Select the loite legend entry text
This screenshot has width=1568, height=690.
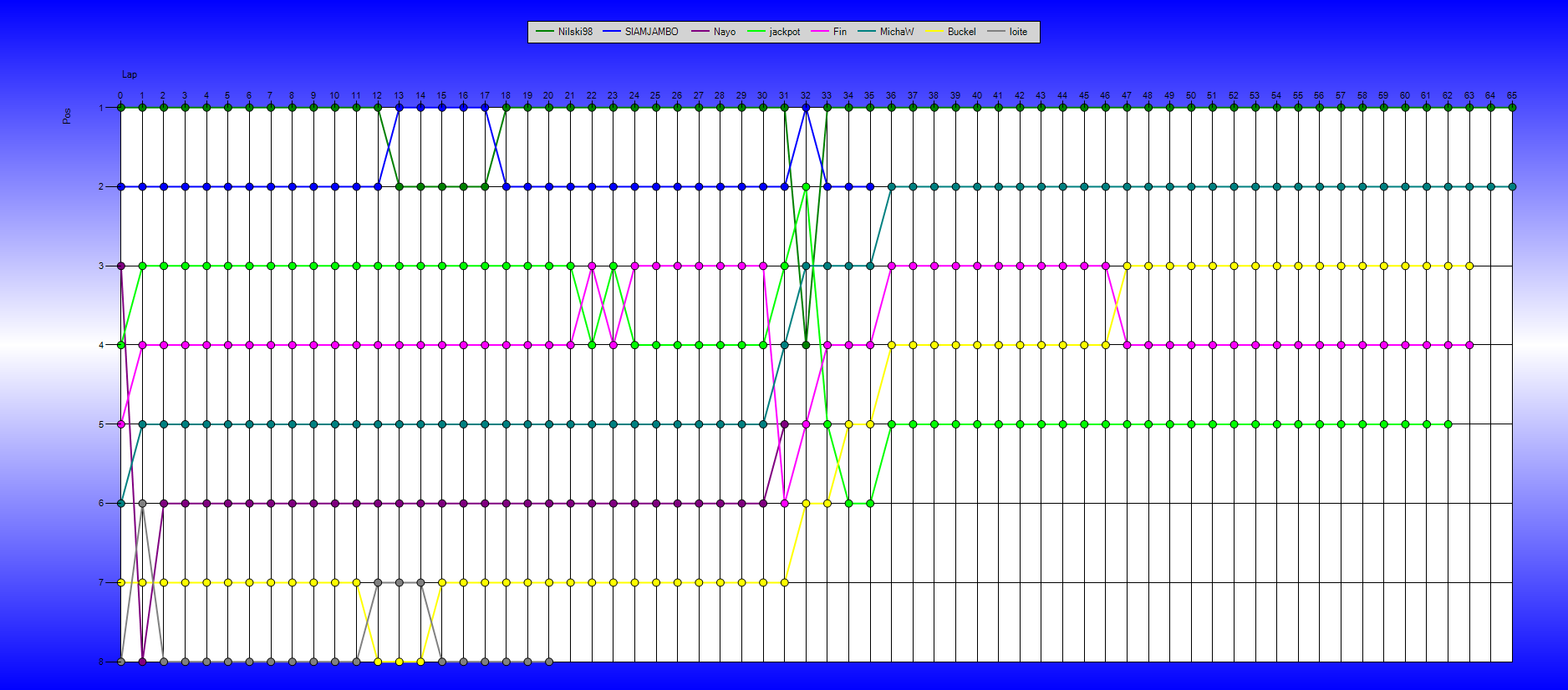(1018, 32)
